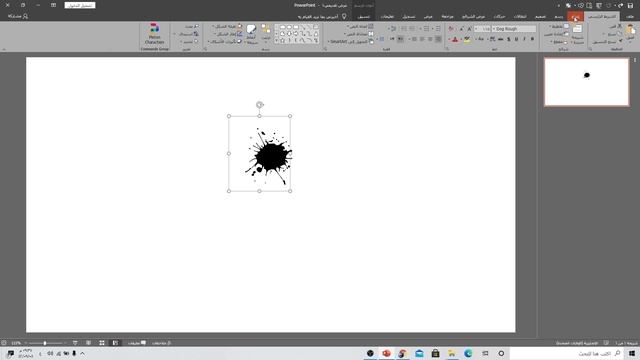Click the Share button
The height and width of the screenshot is (360, 640).
pyautogui.click(x=18, y=16)
